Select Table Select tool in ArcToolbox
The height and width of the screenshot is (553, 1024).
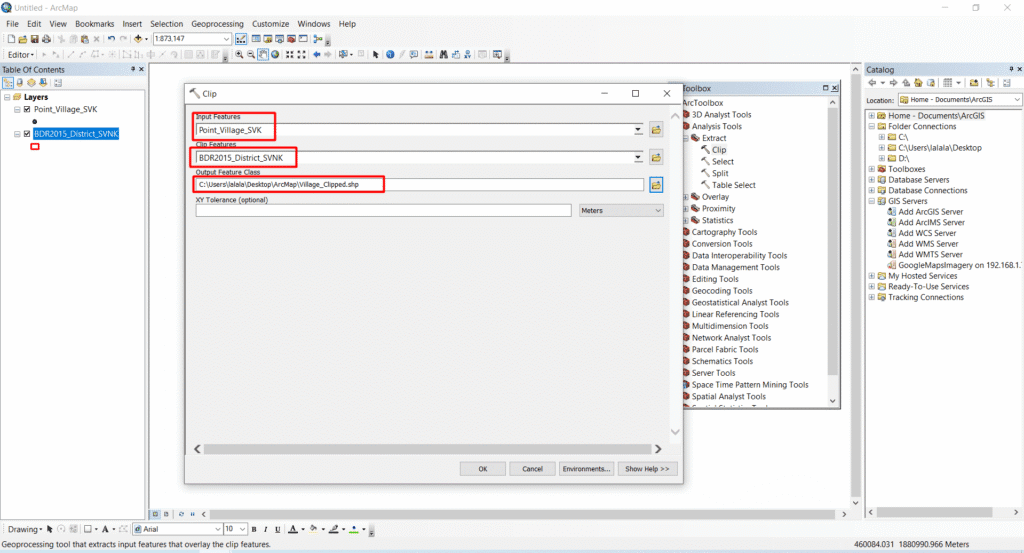pyautogui.click(x=733, y=185)
